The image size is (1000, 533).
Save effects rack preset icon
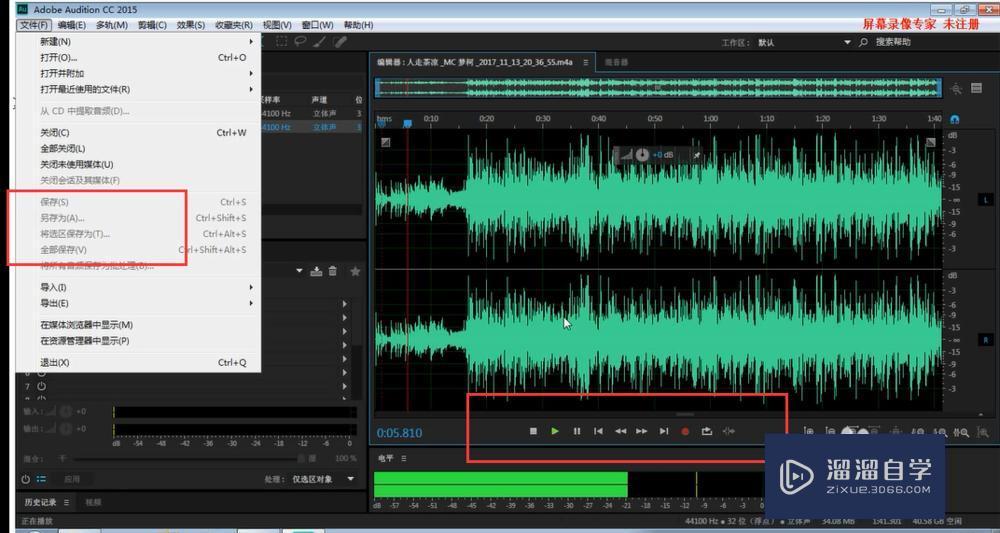[x=316, y=271]
